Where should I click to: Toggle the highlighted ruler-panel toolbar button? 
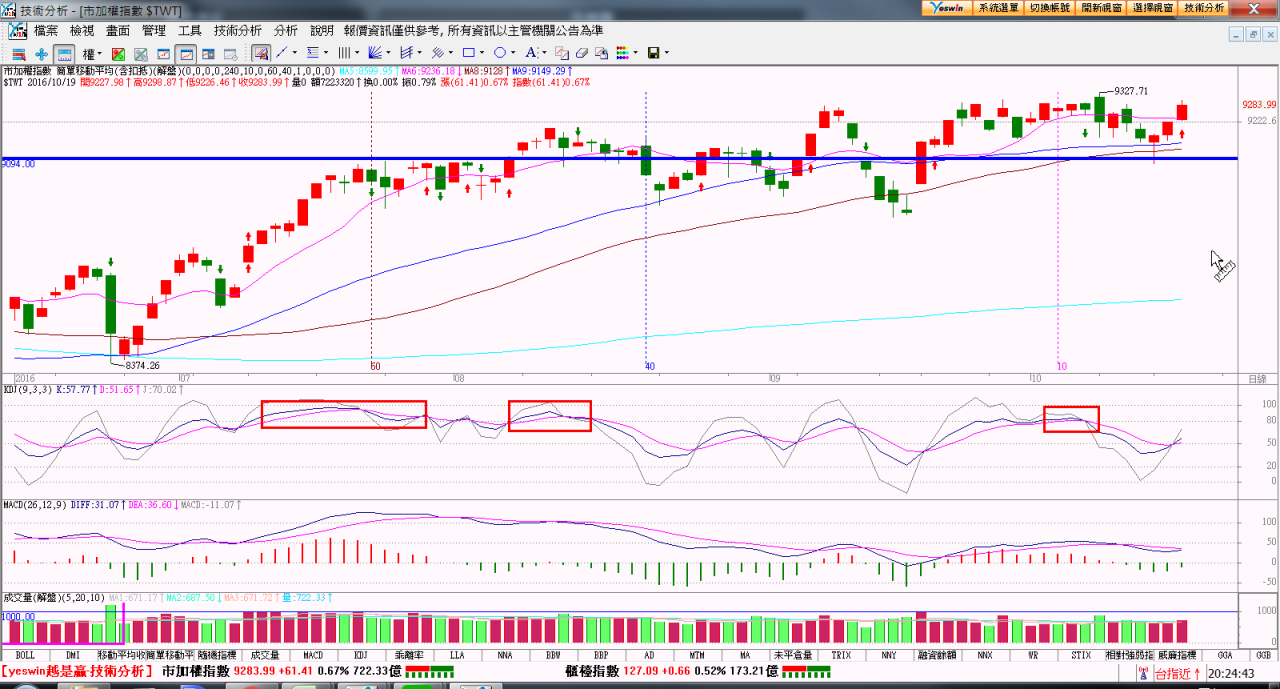[64, 53]
